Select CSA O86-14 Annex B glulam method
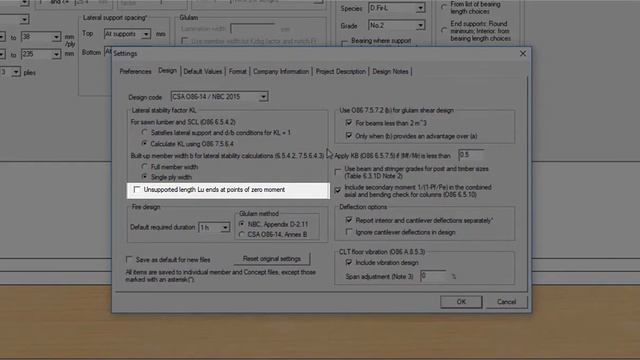640x360 pixels. point(242,235)
